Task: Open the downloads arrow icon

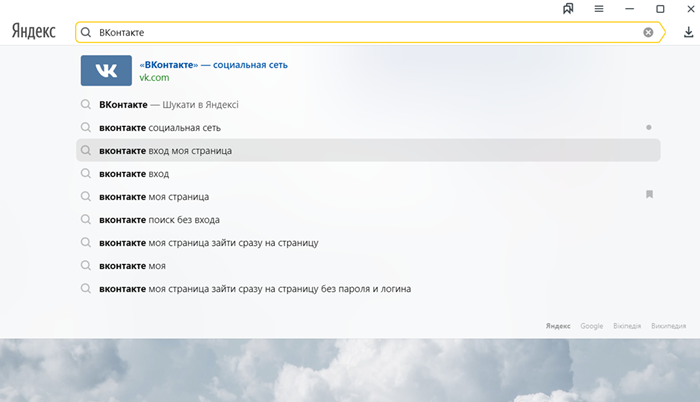Action: pos(688,32)
